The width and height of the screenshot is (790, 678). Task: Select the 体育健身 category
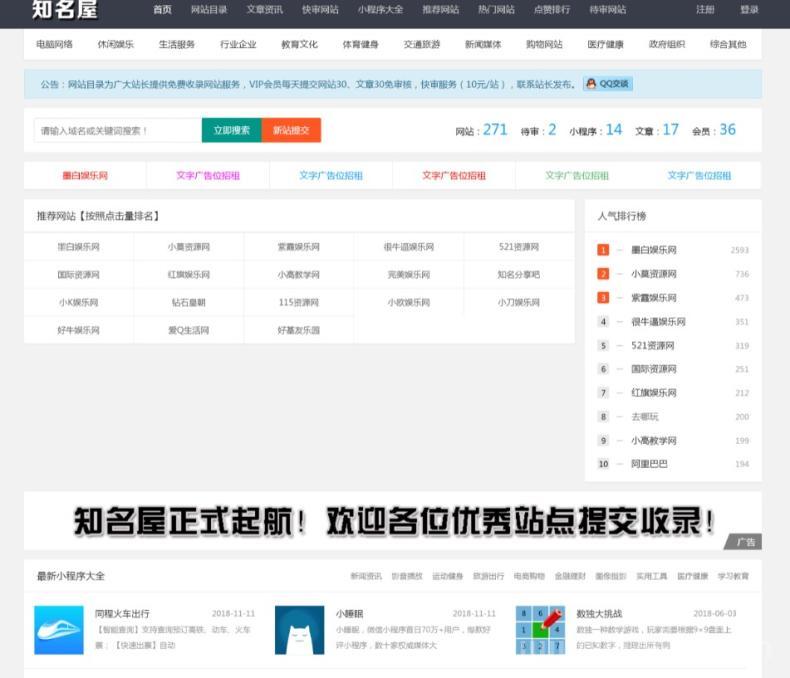360,44
